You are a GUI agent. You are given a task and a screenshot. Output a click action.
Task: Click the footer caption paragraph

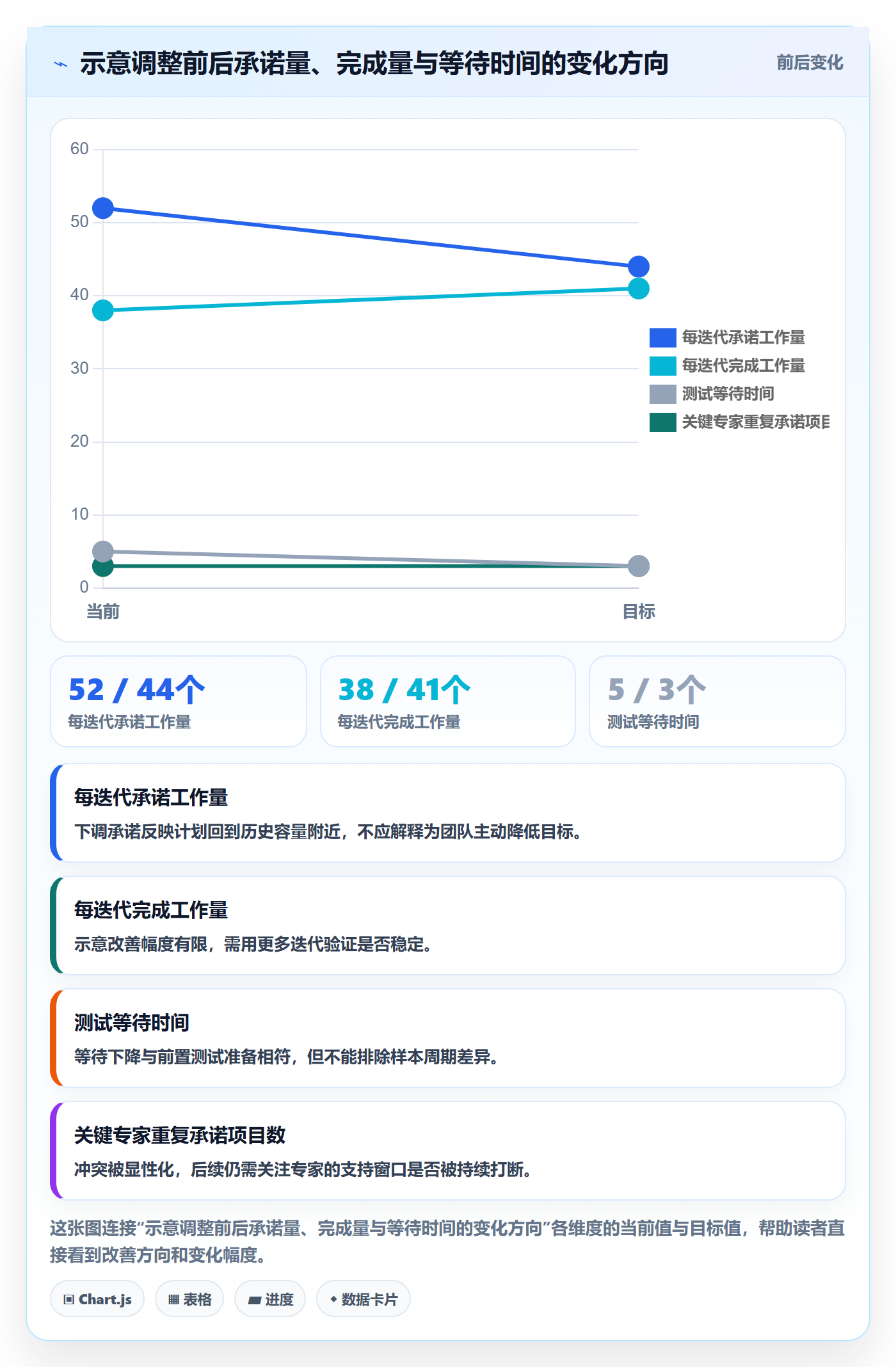click(448, 1241)
